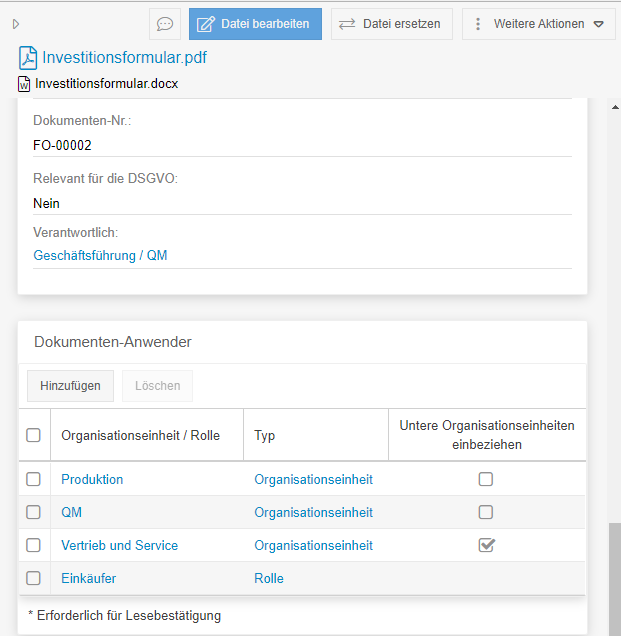Click the Datei bearbeiten button
Screen dimensions: 621x636
(x=255, y=24)
